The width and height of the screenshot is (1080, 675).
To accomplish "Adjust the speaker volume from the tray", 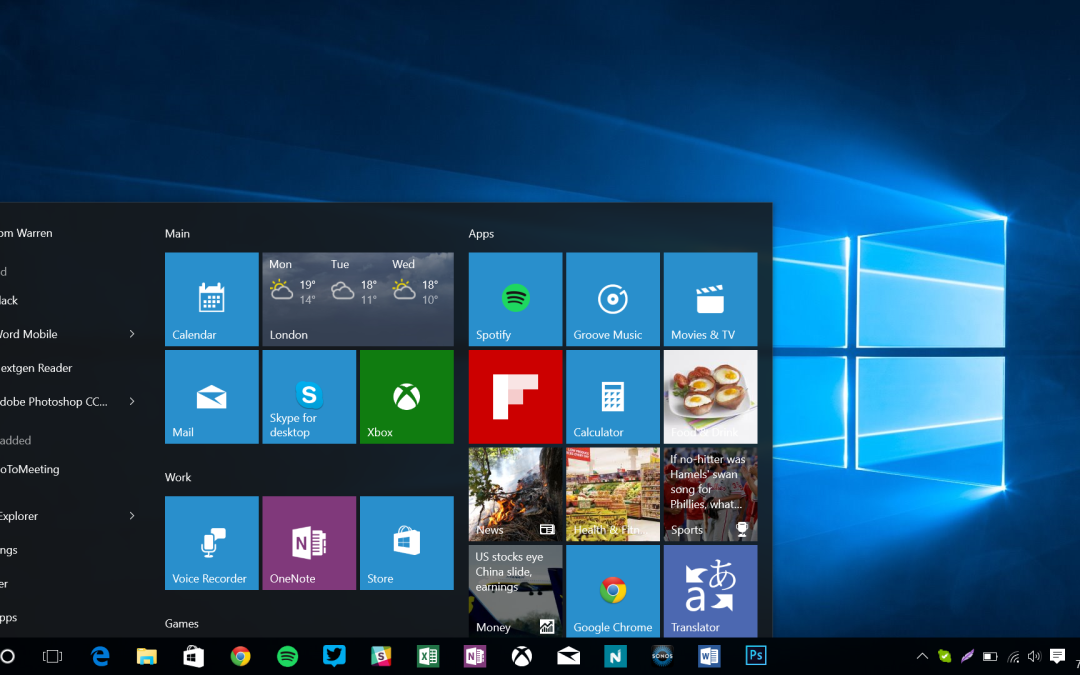I will [x=1034, y=656].
